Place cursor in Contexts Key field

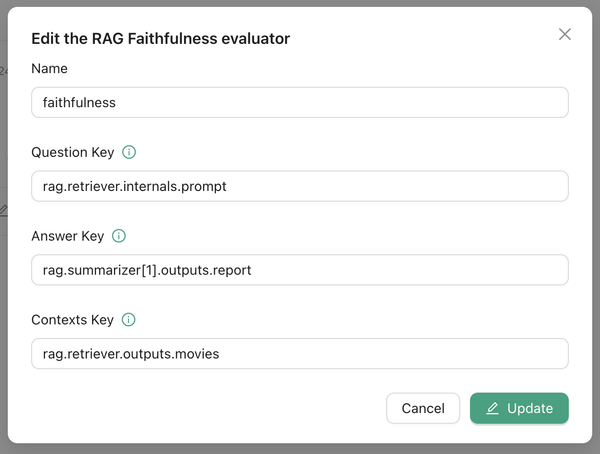point(300,353)
